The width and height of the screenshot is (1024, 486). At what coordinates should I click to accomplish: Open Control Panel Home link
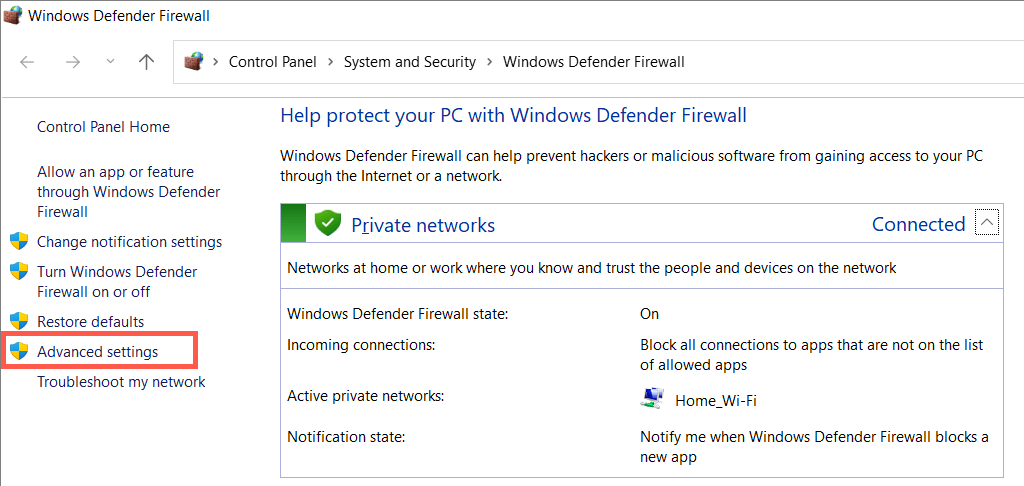tap(103, 127)
